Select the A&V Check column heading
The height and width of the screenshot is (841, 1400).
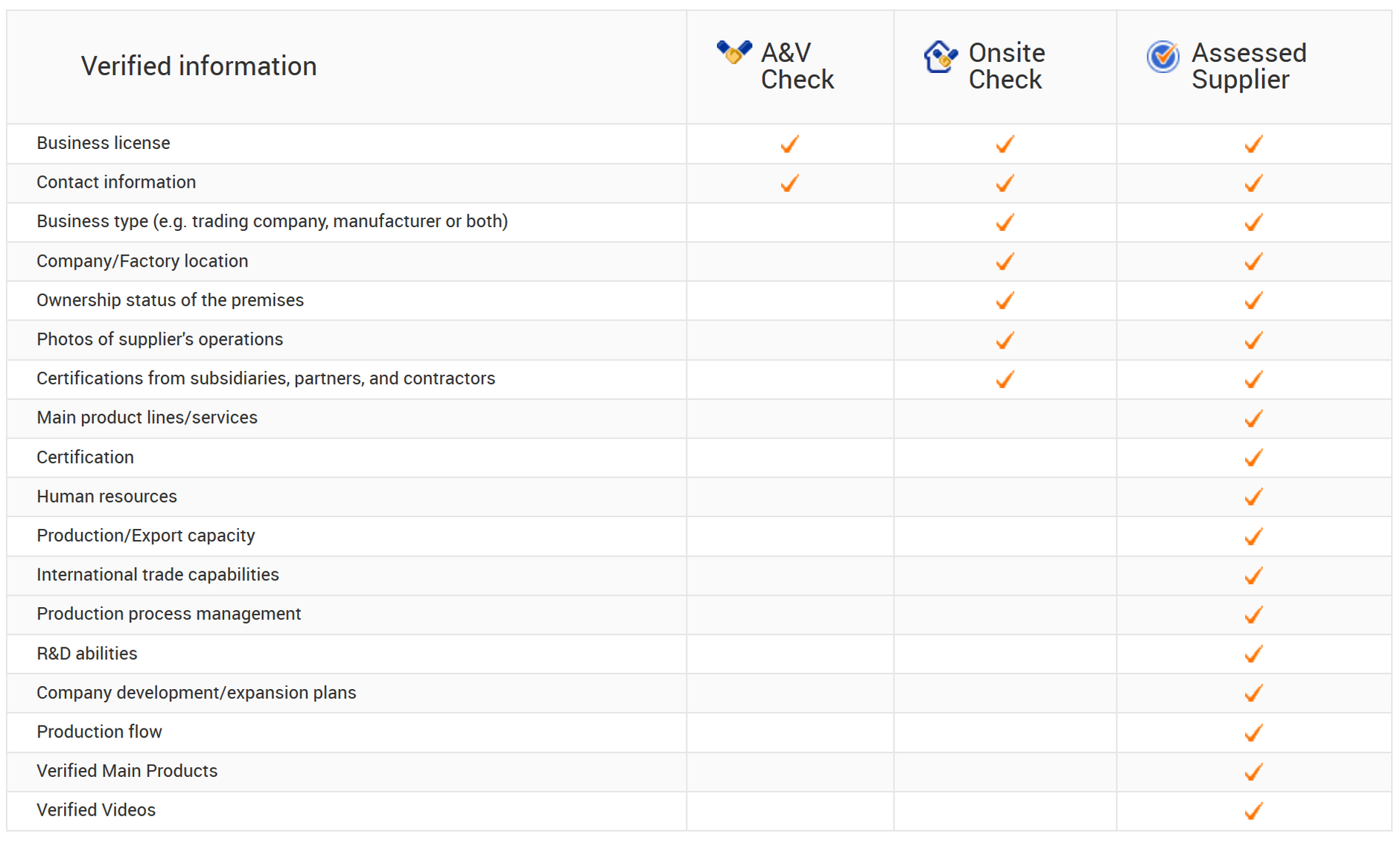pos(797,66)
